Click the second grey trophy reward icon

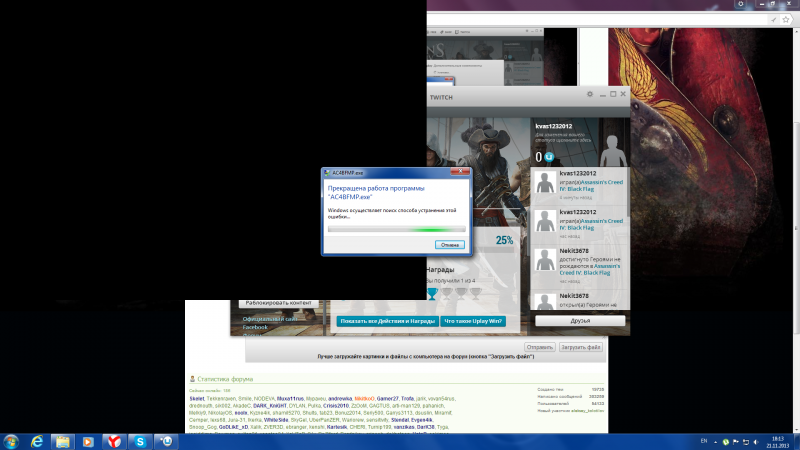461,293
